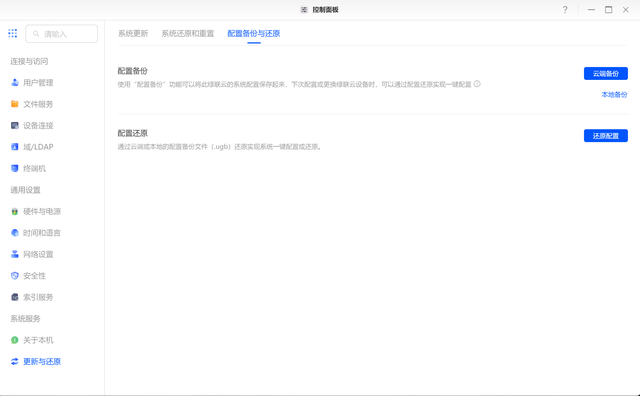Click the 网络设置 icon

15,254
